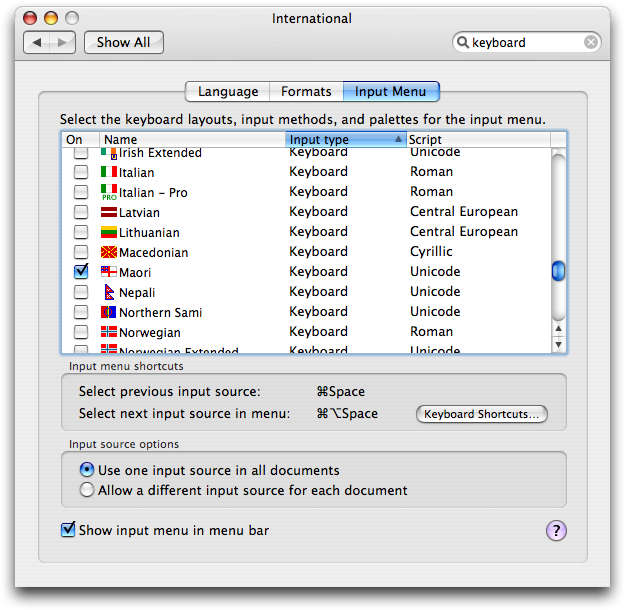Open Keyboard Shortcuts settings
This screenshot has height=610, width=625.
coord(481,414)
